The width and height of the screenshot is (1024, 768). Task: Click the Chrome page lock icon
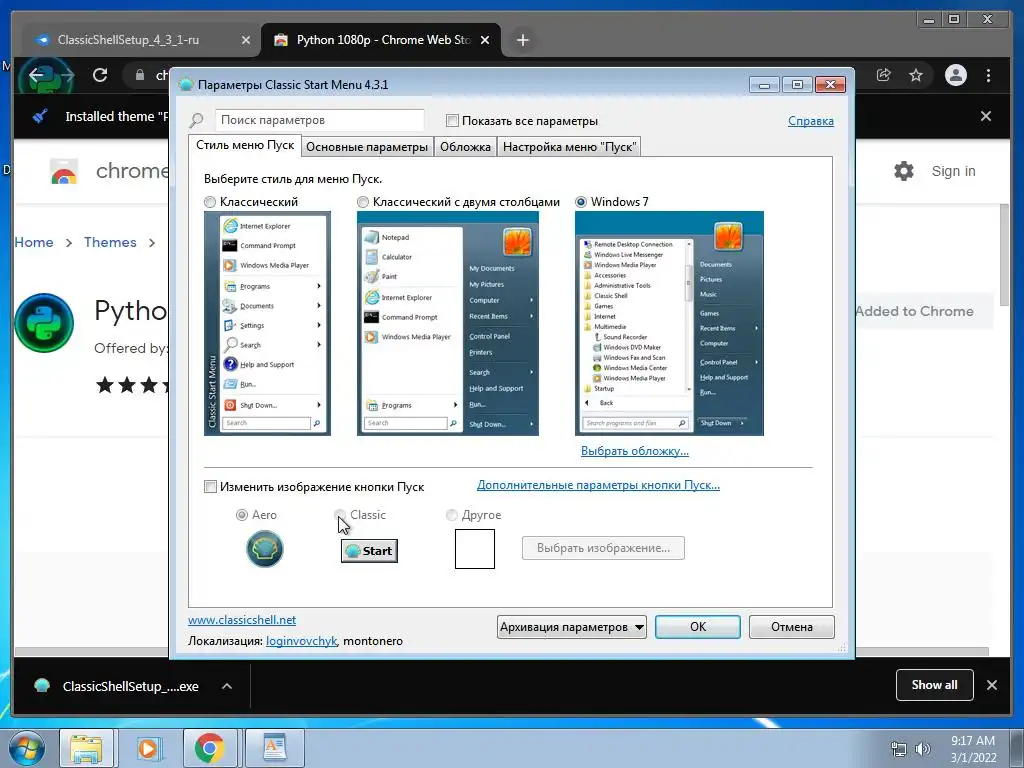point(140,75)
